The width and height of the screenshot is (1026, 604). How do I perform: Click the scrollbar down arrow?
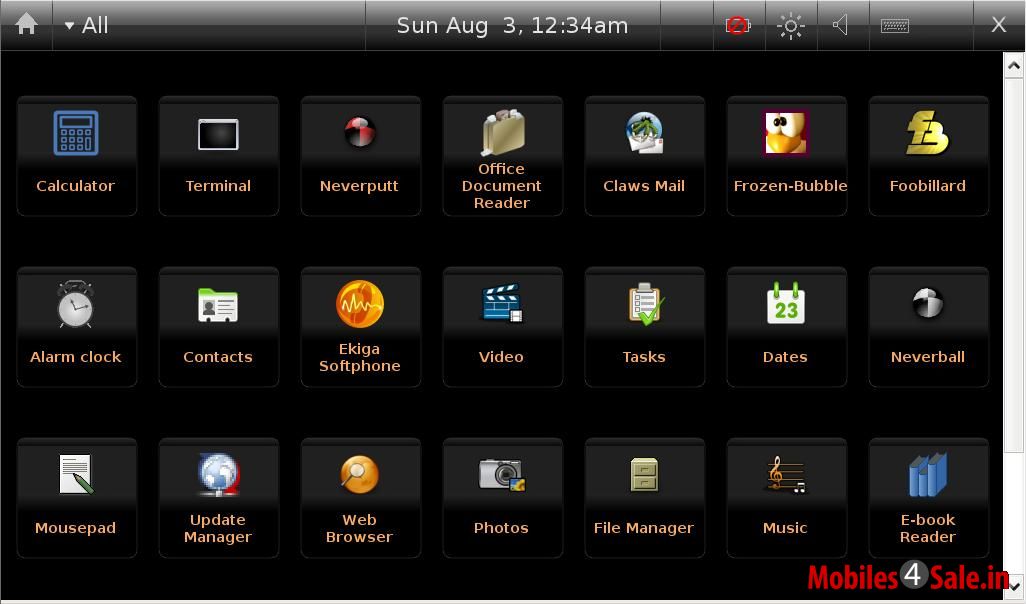1013,585
